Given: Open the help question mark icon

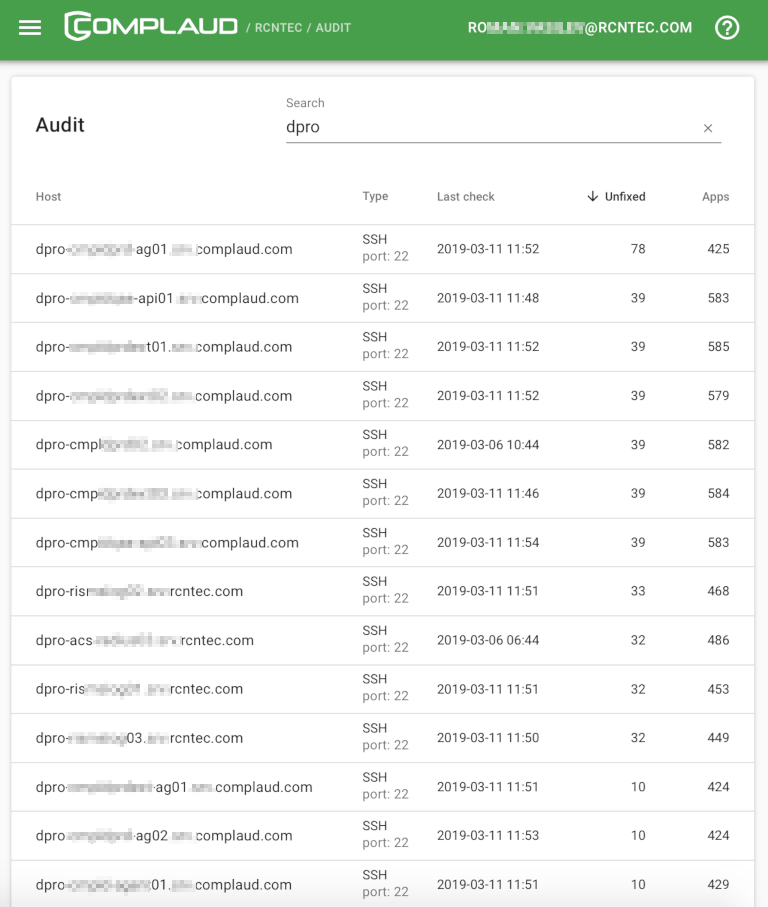Looking at the screenshot, I should pyautogui.click(x=727, y=28).
